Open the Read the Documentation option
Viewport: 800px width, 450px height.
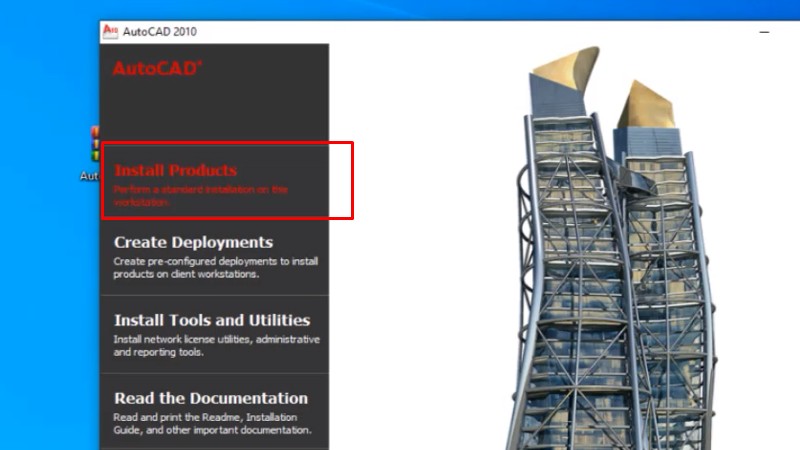coord(211,398)
